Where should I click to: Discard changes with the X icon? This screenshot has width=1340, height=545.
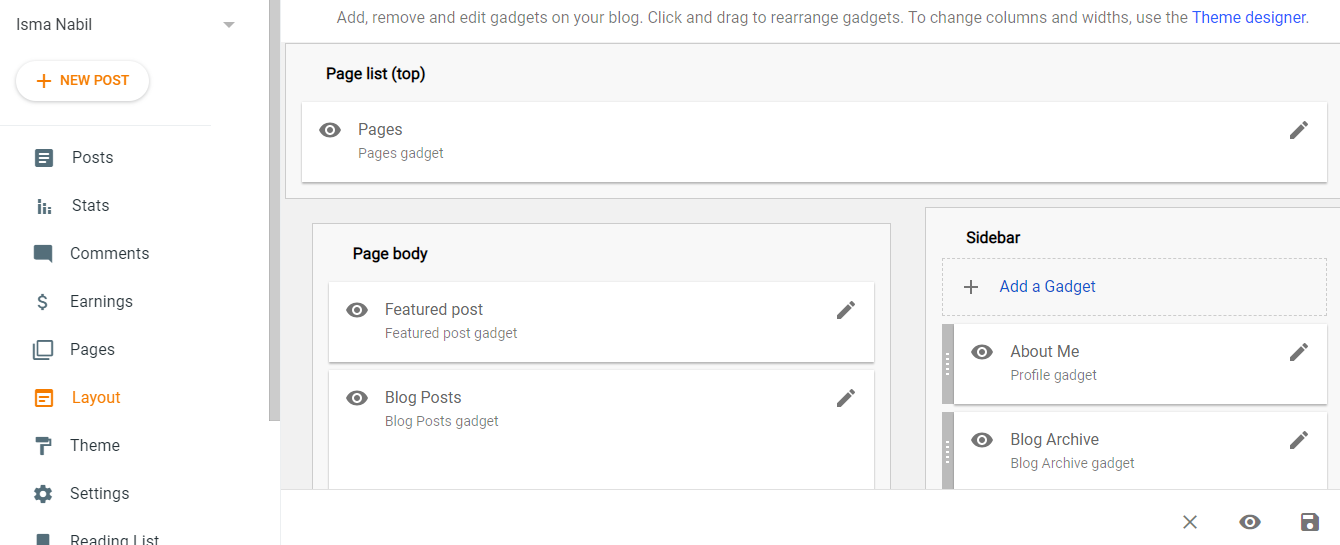[1189, 522]
